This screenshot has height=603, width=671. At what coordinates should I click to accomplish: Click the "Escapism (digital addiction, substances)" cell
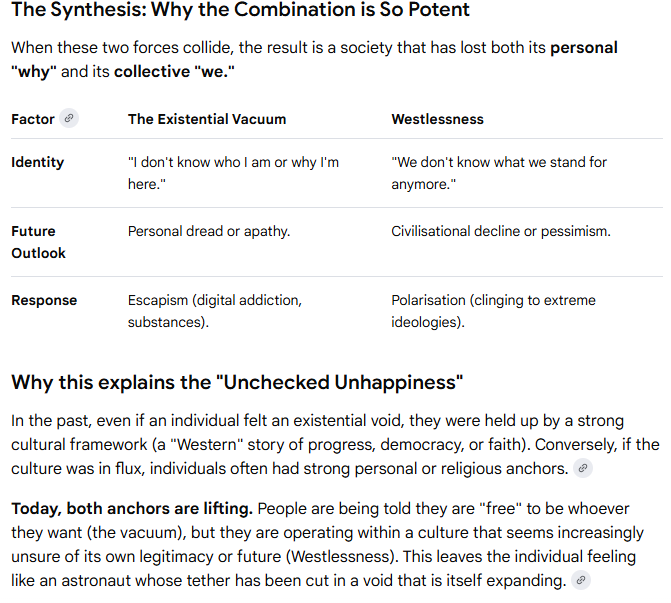pos(214,311)
